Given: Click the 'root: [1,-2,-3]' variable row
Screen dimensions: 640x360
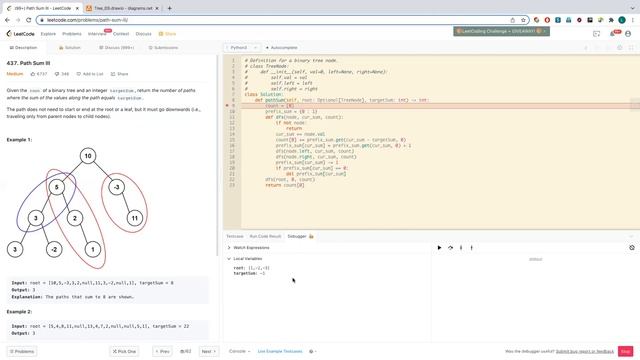Looking at the screenshot, I should tap(251, 268).
